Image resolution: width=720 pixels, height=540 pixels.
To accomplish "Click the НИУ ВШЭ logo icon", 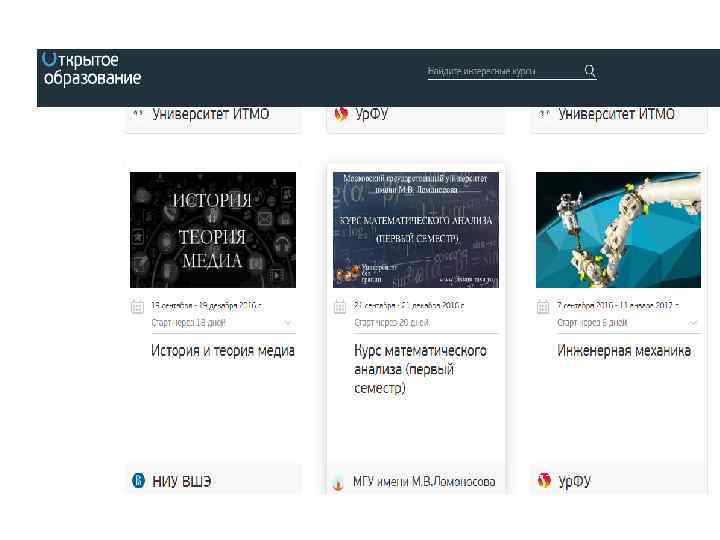I will click(x=138, y=480).
